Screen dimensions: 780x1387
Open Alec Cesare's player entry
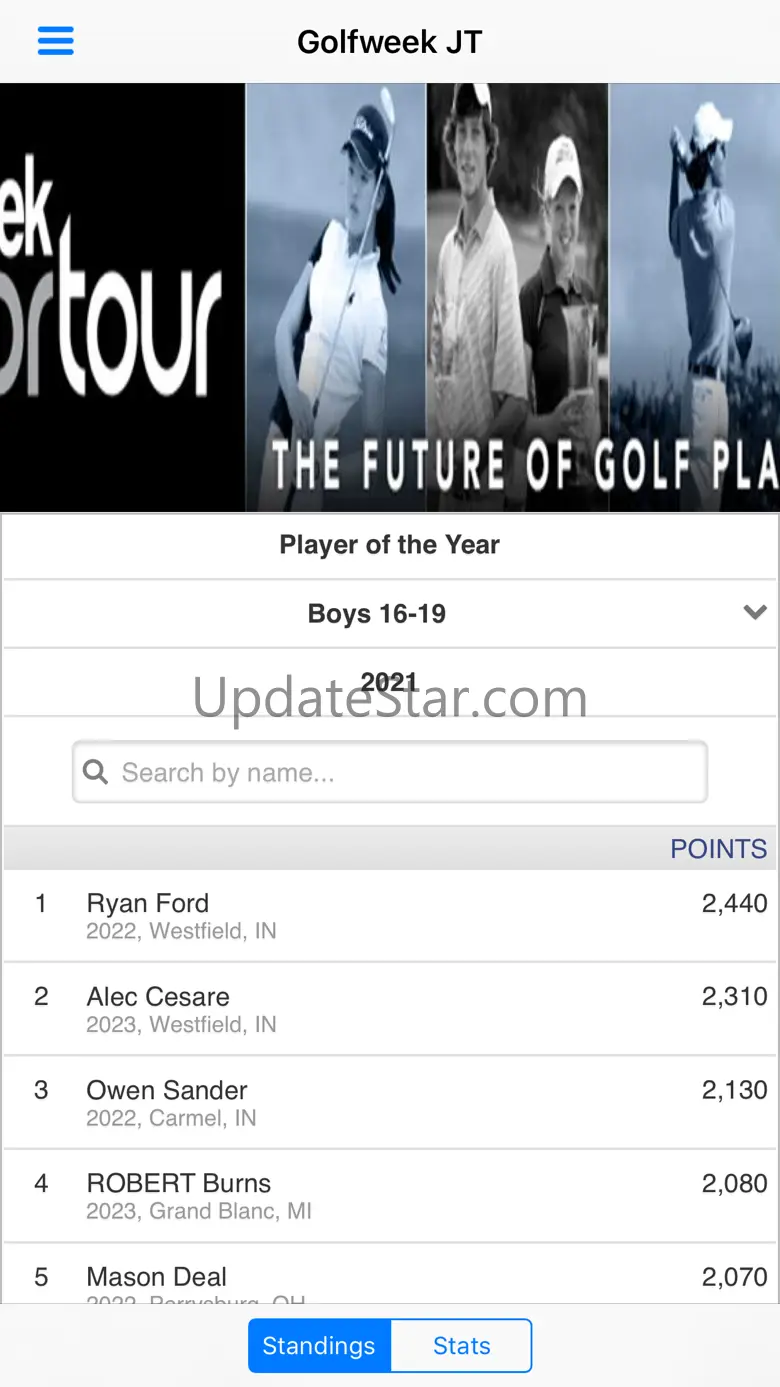[x=158, y=997]
